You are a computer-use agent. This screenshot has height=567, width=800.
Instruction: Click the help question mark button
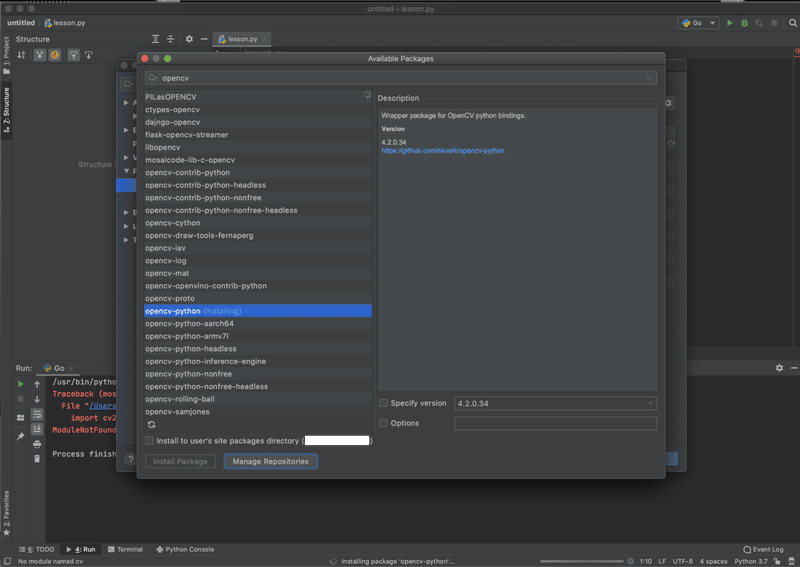[131, 459]
